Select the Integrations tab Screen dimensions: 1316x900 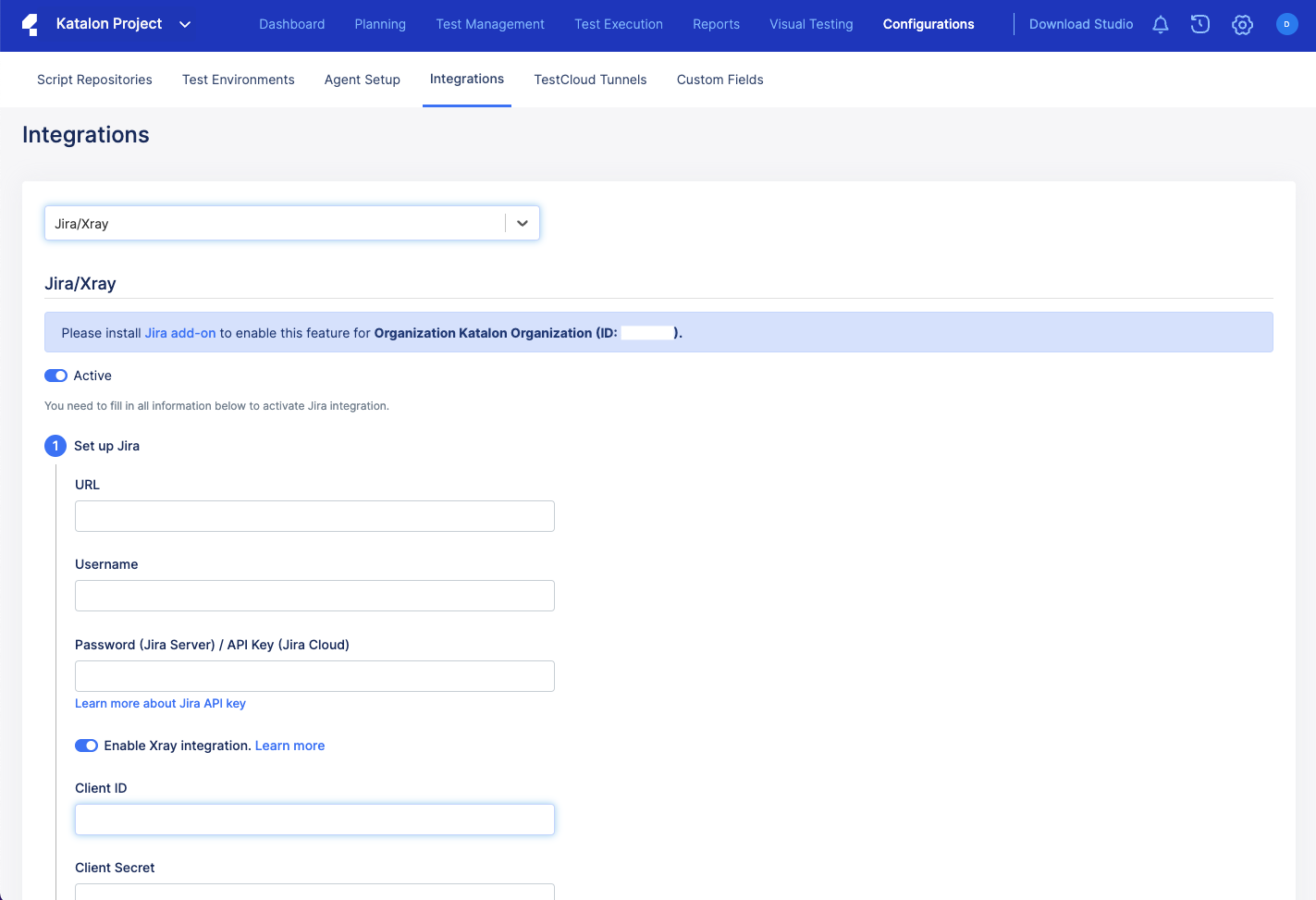pos(467,79)
